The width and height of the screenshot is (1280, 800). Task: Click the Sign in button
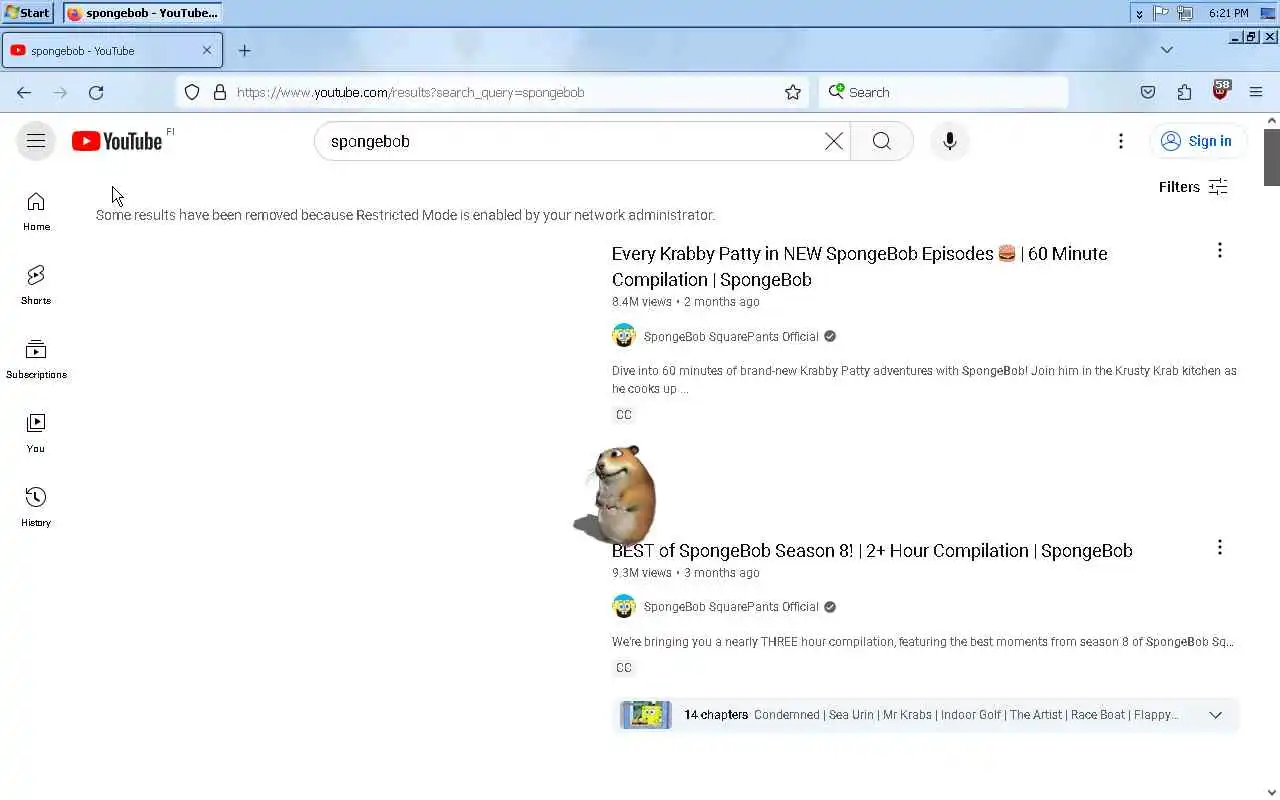(1197, 141)
